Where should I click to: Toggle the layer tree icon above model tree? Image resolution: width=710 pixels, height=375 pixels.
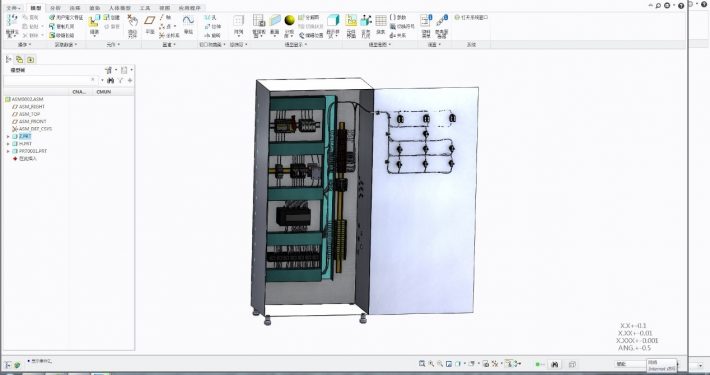(19, 59)
